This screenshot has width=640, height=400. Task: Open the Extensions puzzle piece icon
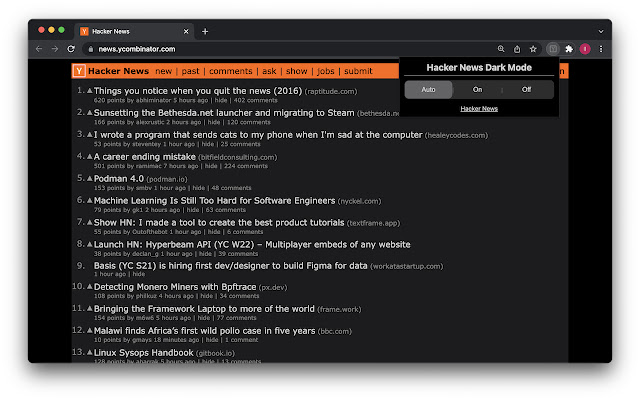pyautogui.click(x=569, y=49)
